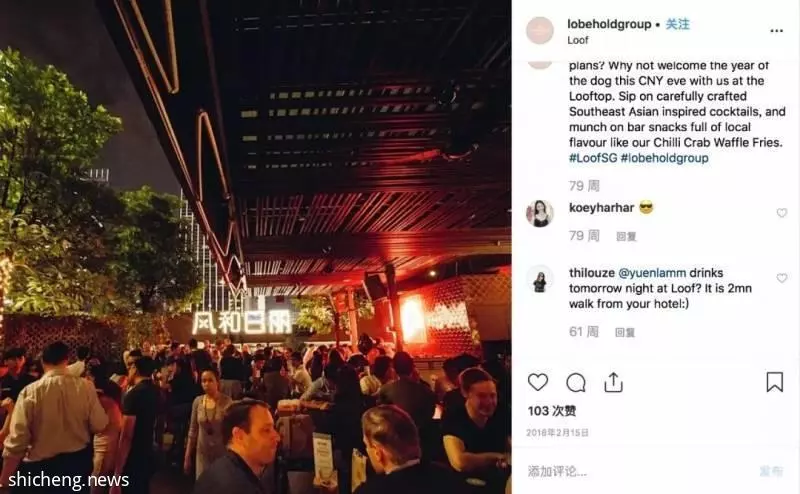Open the @yuenlamm mention
Image resolution: width=800 pixels, height=494 pixels.
[x=652, y=273]
